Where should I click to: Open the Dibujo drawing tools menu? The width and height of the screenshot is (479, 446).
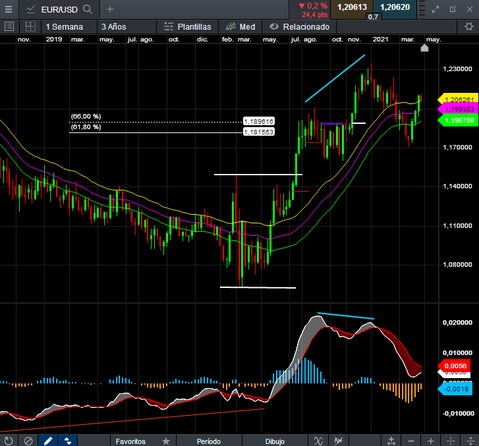tap(275, 441)
